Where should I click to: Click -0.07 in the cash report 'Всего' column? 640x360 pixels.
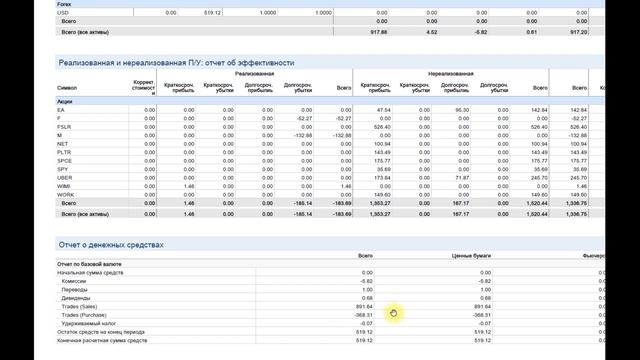coord(367,324)
